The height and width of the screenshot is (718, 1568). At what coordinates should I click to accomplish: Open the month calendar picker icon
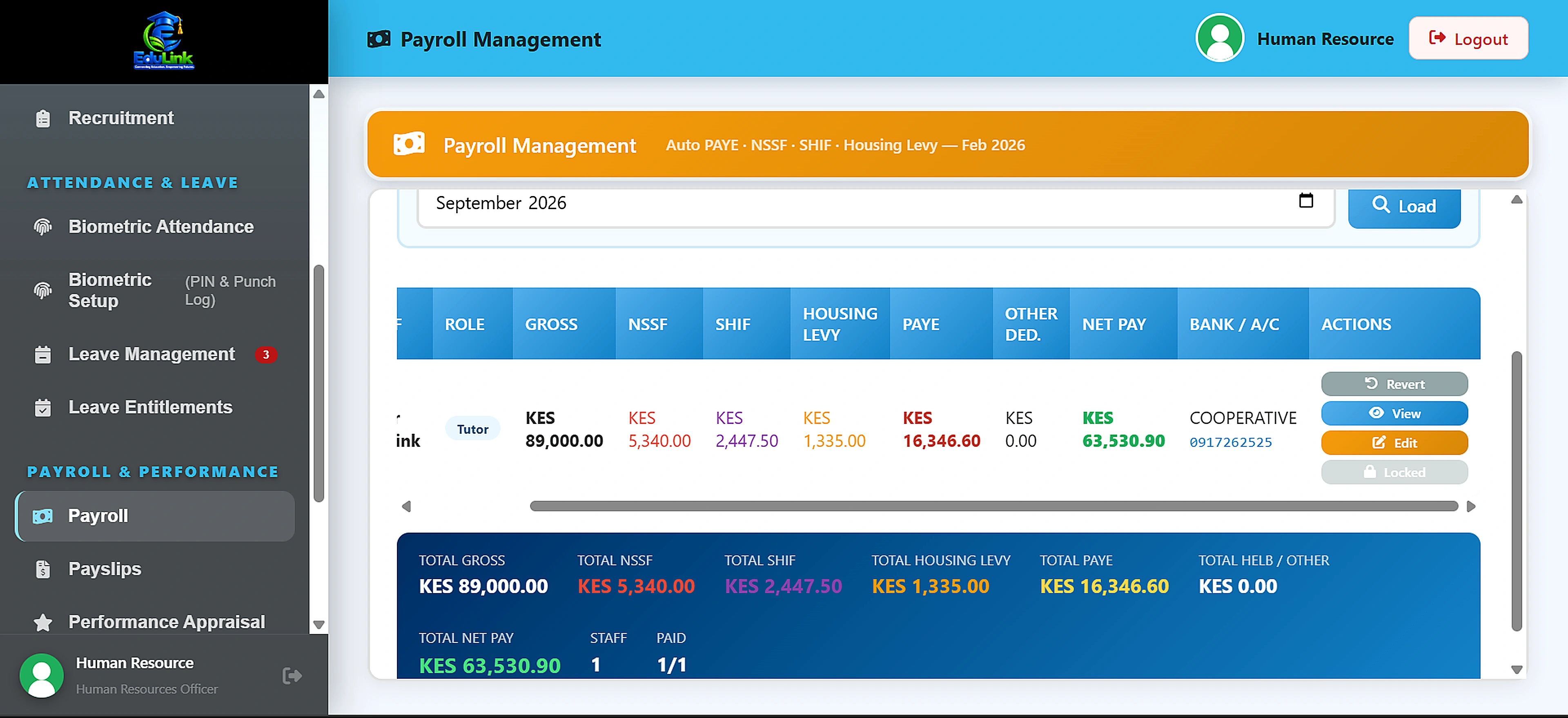1306,201
